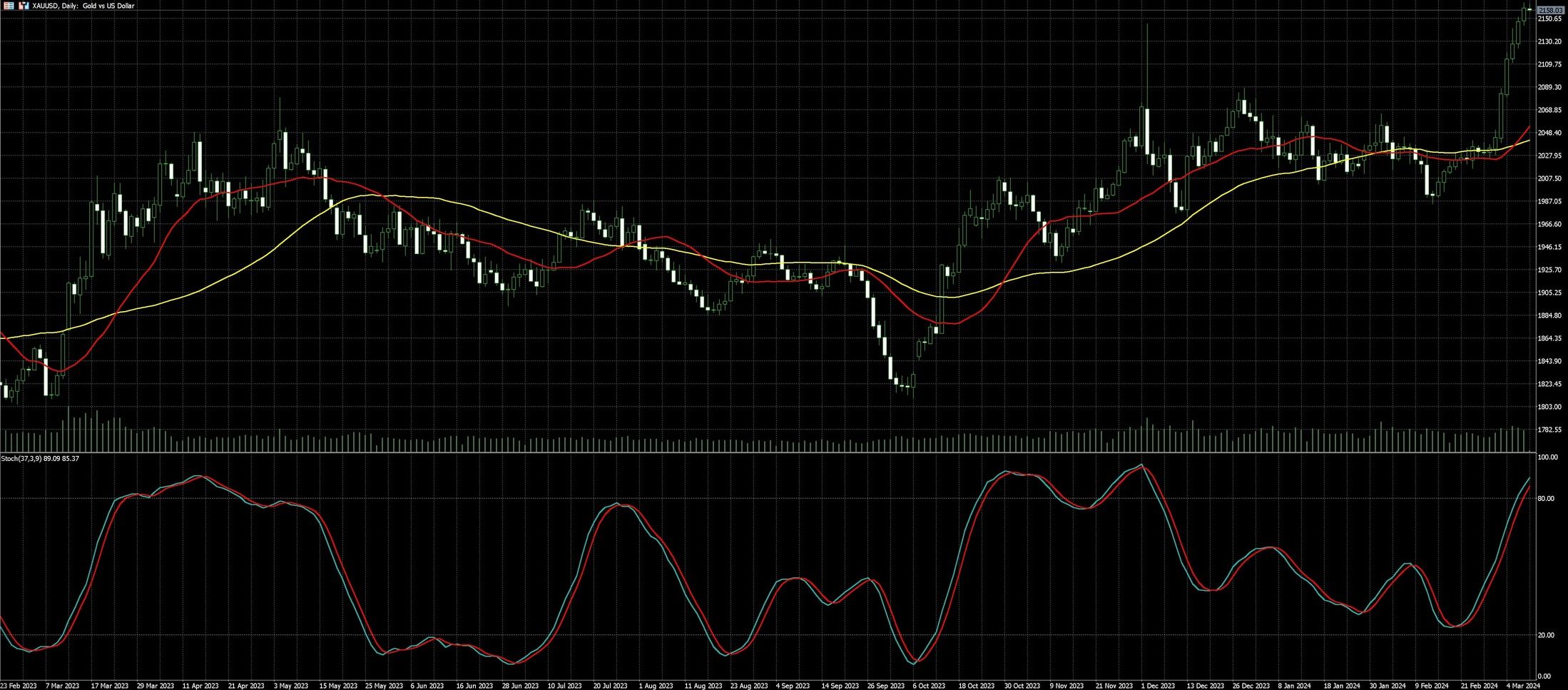
Task: Open the Depth of Market grid icon
Action: pos(9,6)
